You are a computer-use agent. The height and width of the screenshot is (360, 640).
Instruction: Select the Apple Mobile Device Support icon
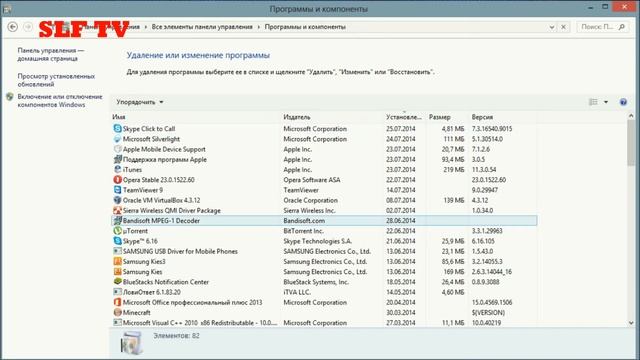pos(118,149)
